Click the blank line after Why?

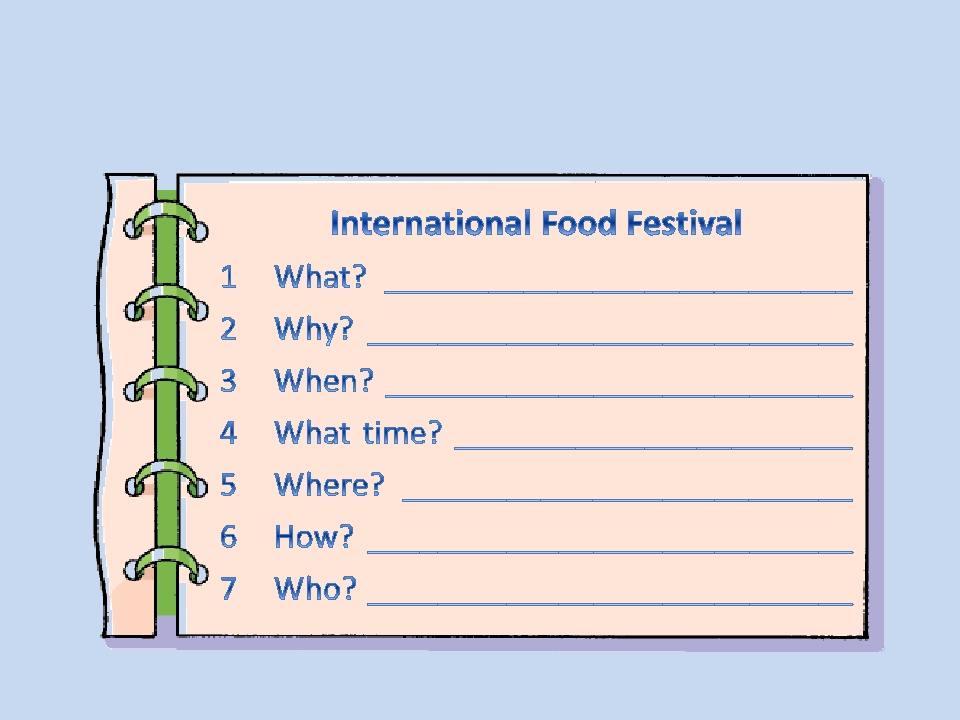610,344
